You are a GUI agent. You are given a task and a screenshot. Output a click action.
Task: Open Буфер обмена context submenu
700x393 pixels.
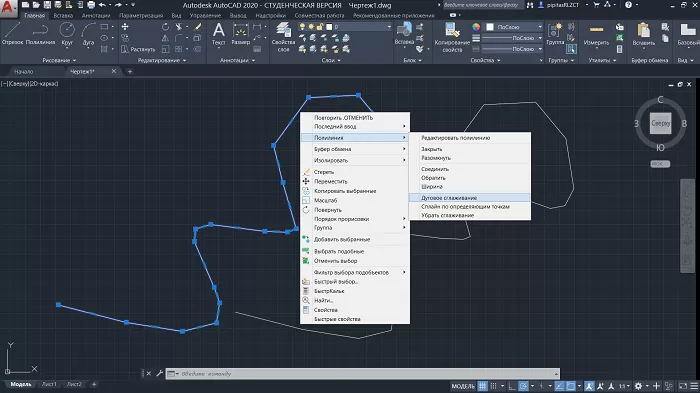coord(355,149)
